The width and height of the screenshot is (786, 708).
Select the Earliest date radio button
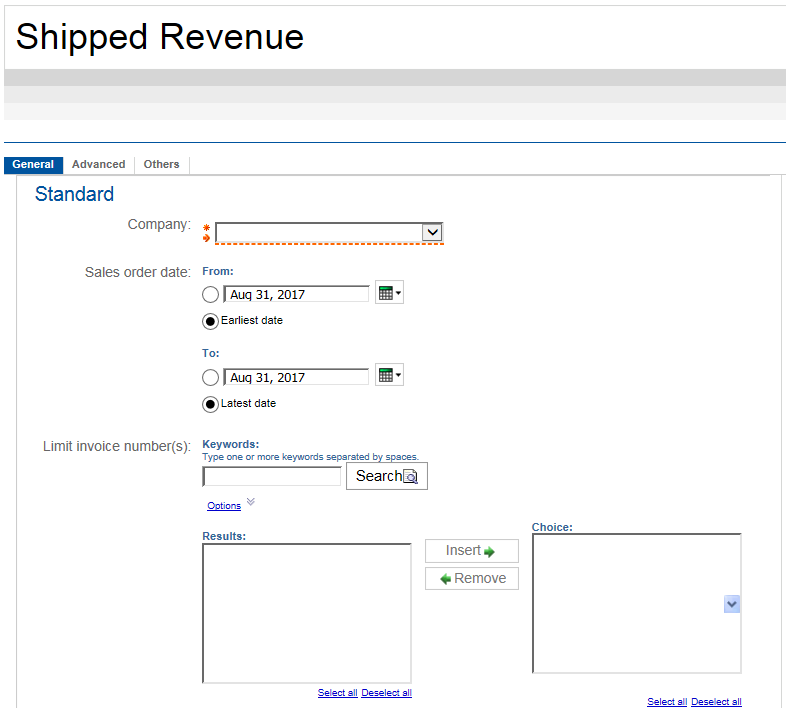click(x=210, y=321)
